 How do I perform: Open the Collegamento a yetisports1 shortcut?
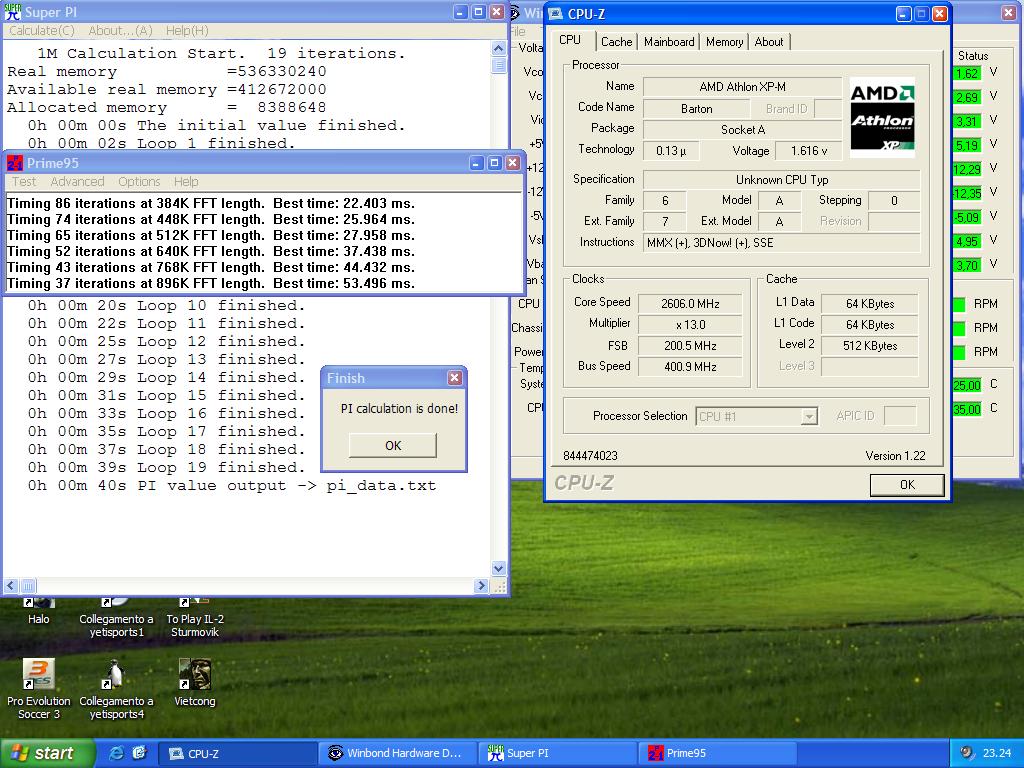pyautogui.click(x=116, y=618)
